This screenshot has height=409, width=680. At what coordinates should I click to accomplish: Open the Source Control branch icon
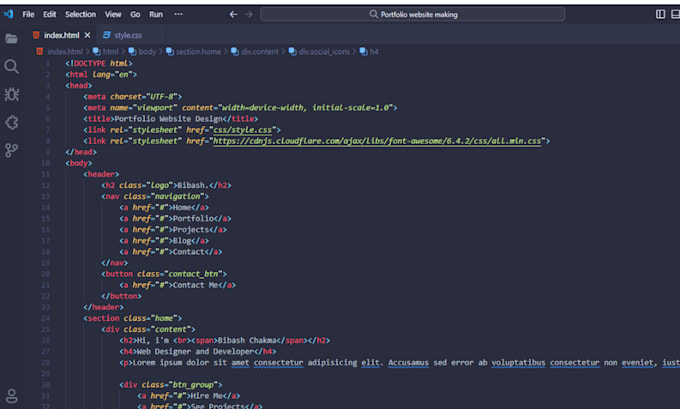[x=11, y=151]
